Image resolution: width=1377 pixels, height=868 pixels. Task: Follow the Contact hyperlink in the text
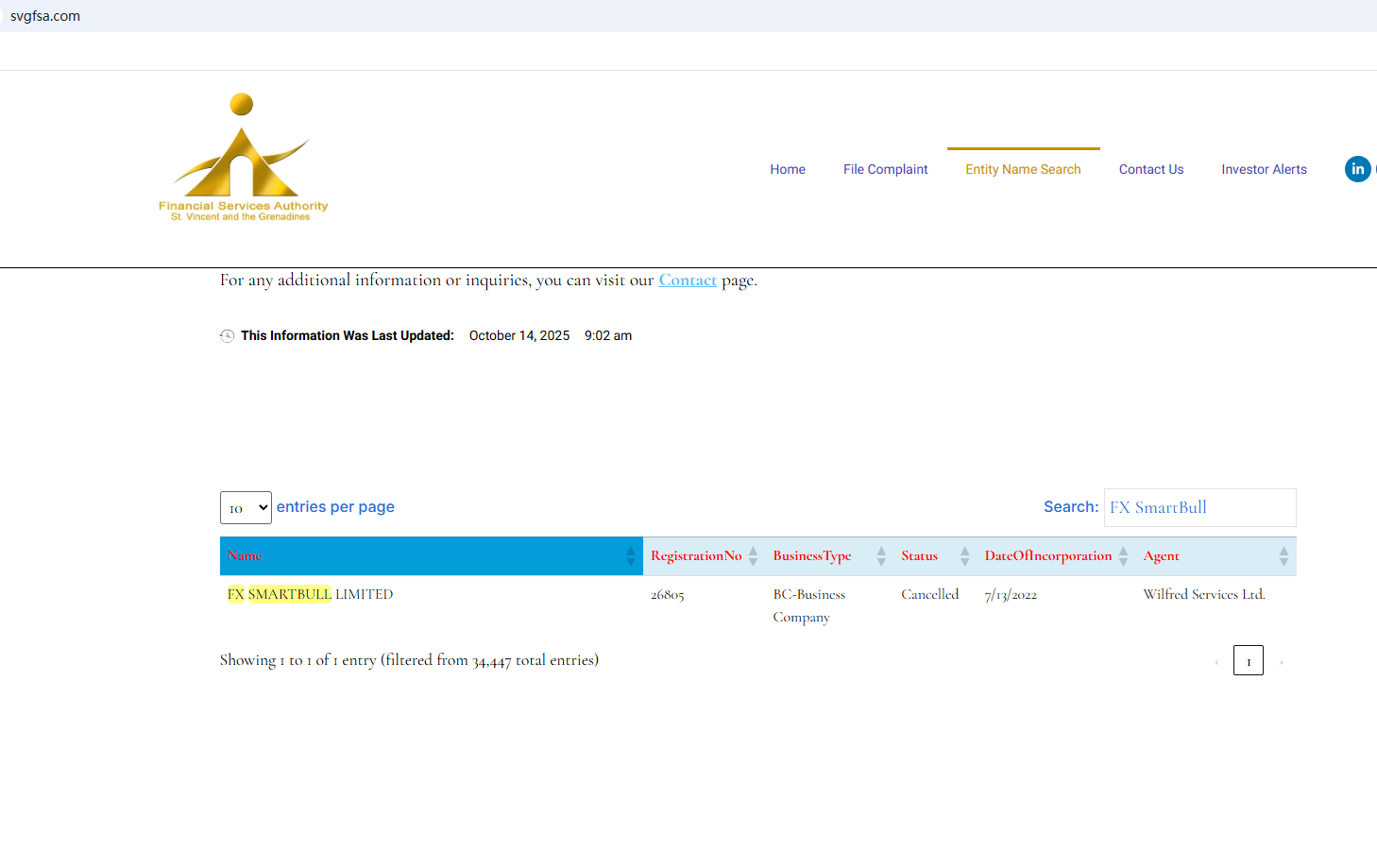[688, 281]
